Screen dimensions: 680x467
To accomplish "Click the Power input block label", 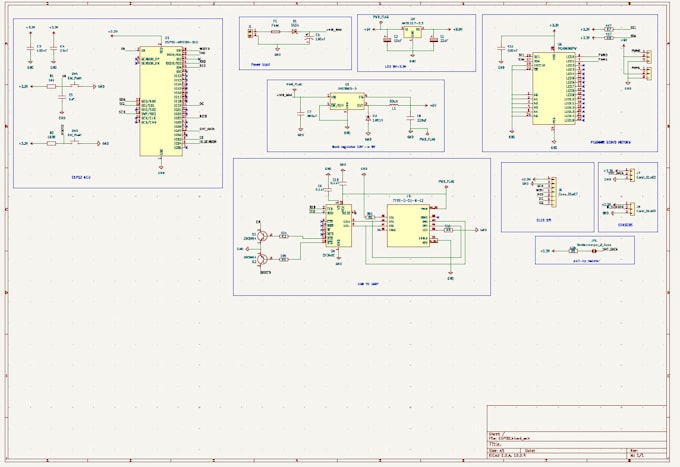I will pyautogui.click(x=261, y=64).
